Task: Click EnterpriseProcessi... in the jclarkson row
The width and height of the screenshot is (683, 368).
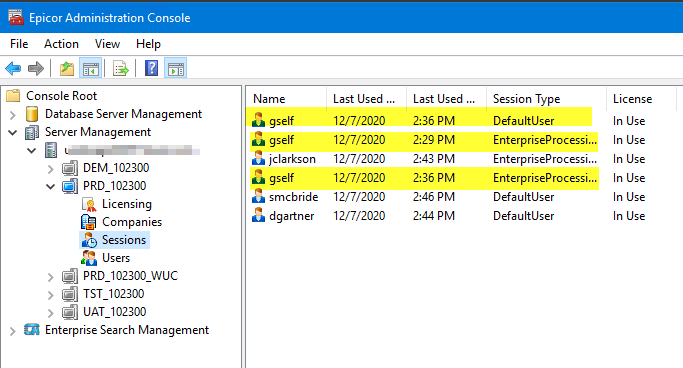Action: 545,159
